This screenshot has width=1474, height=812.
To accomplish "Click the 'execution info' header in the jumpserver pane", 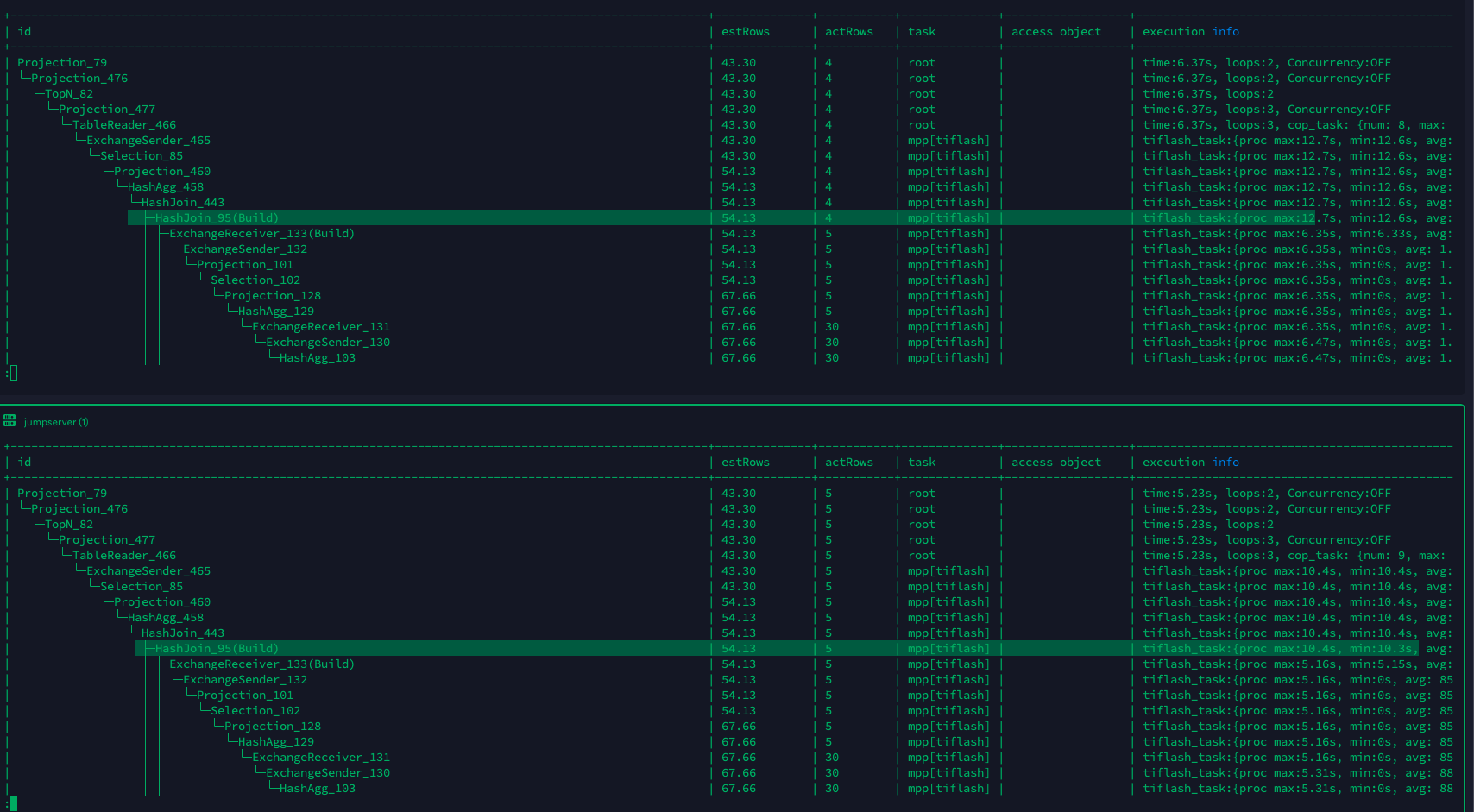I will coord(1191,463).
